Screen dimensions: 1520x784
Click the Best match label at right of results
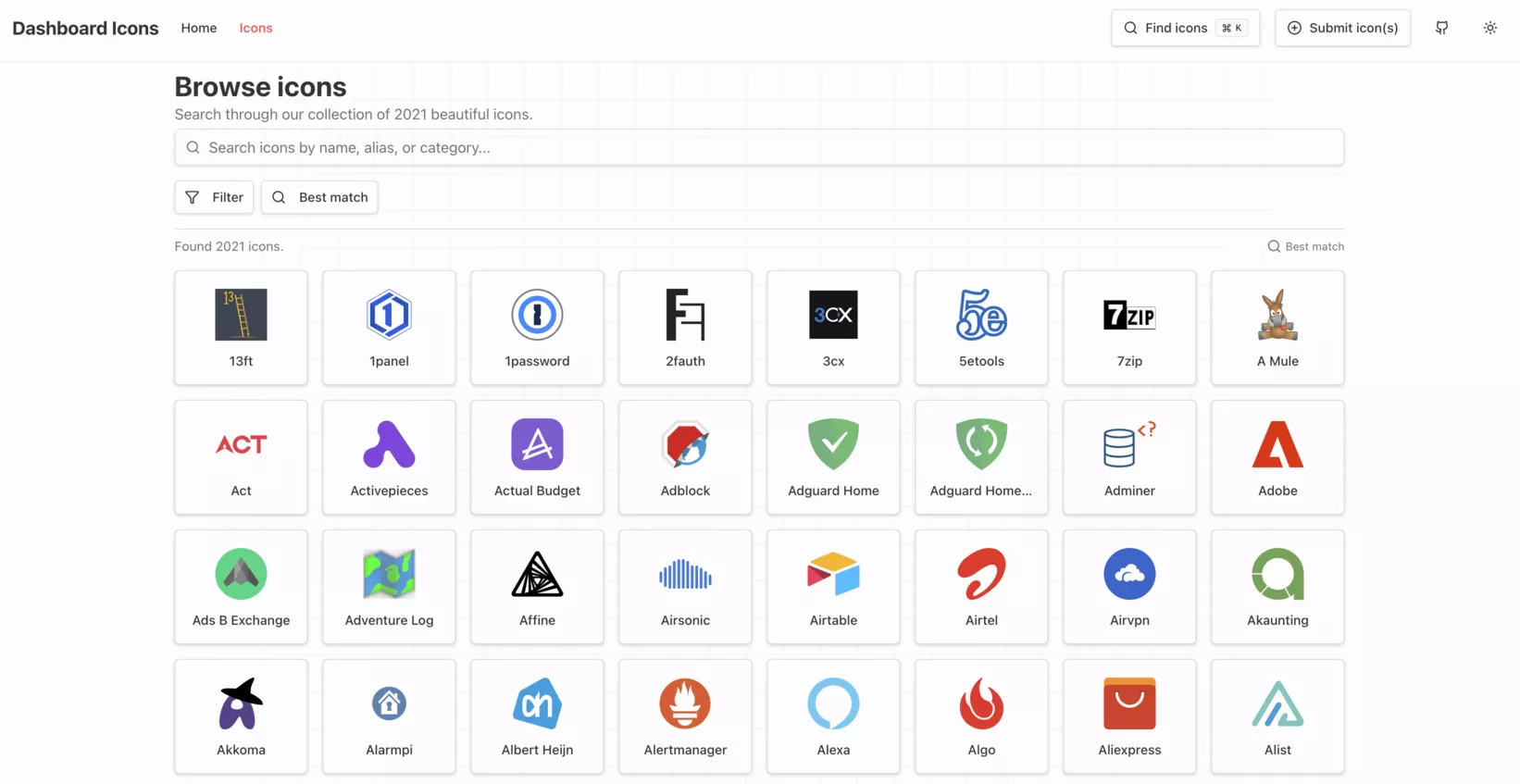click(1305, 246)
